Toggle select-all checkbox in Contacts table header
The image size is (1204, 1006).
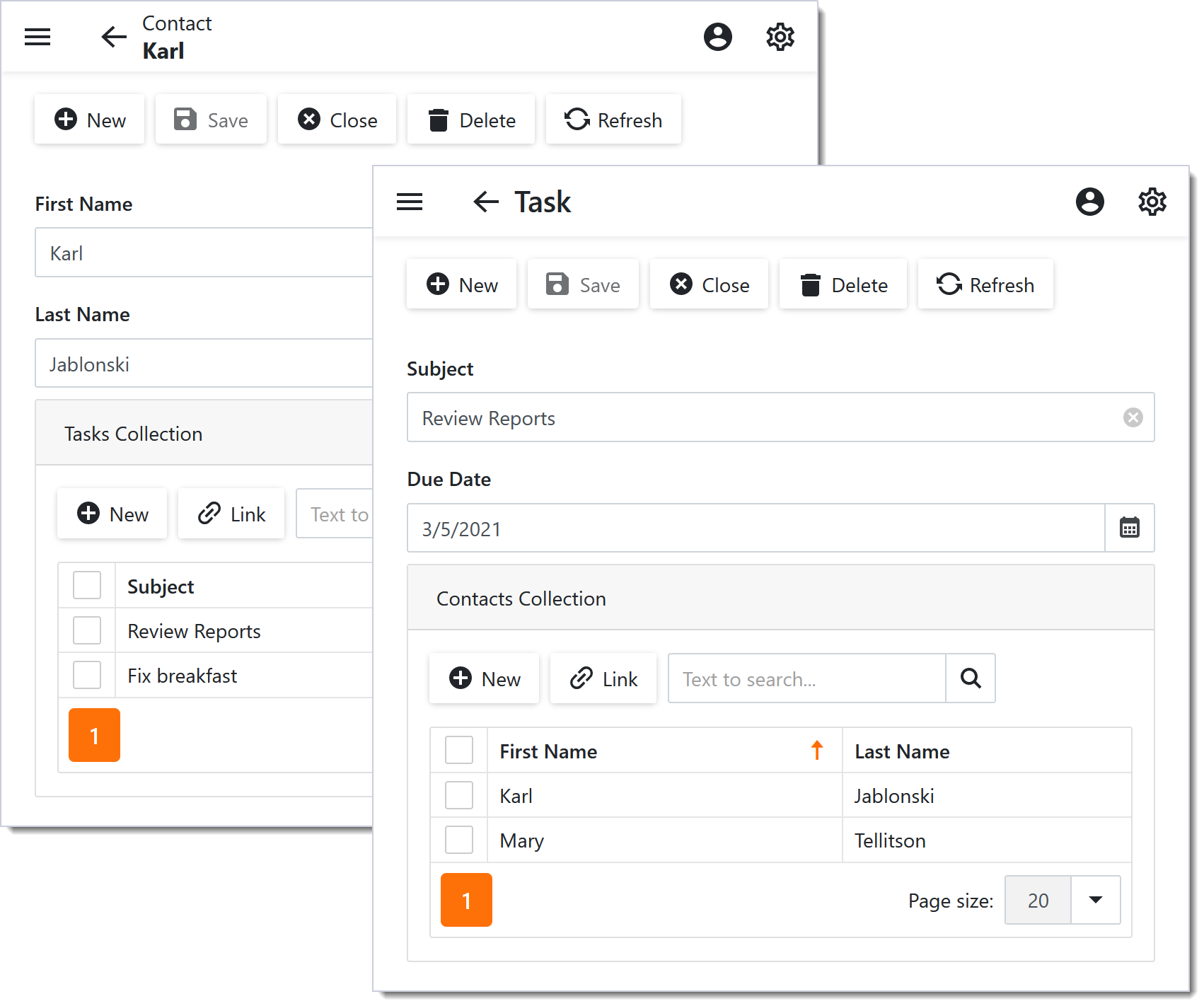tap(459, 751)
